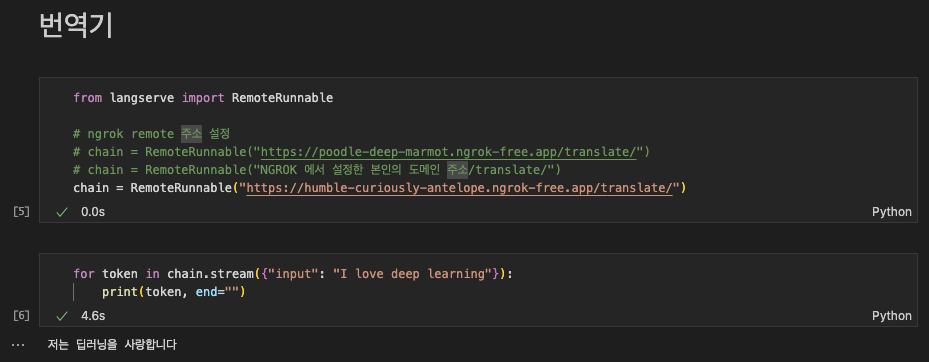Viewport: 929px width, 362px height.
Task: Click the success checkmark of cell 5
Action: (62, 212)
